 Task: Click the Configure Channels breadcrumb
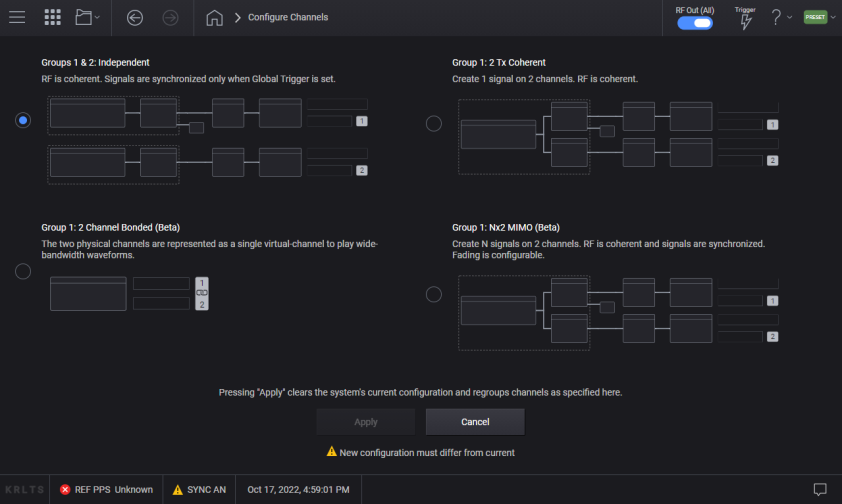coord(288,17)
